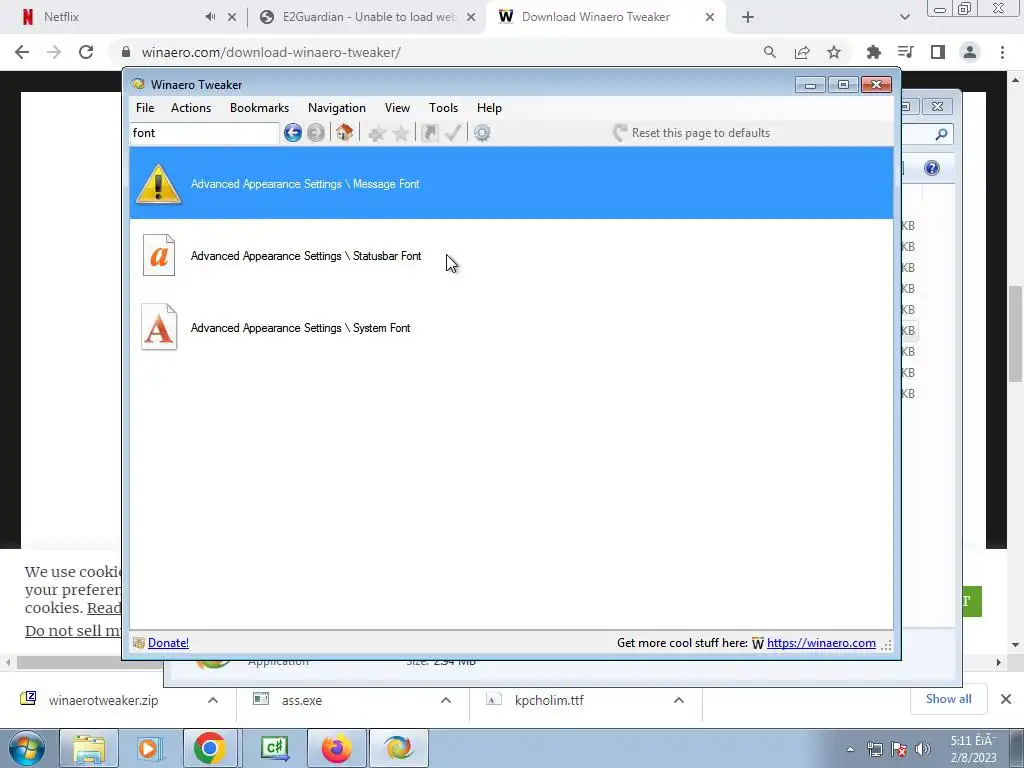Open the https://winaero.com link
The height and width of the screenshot is (768, 1024).
(x=821, y=643)
